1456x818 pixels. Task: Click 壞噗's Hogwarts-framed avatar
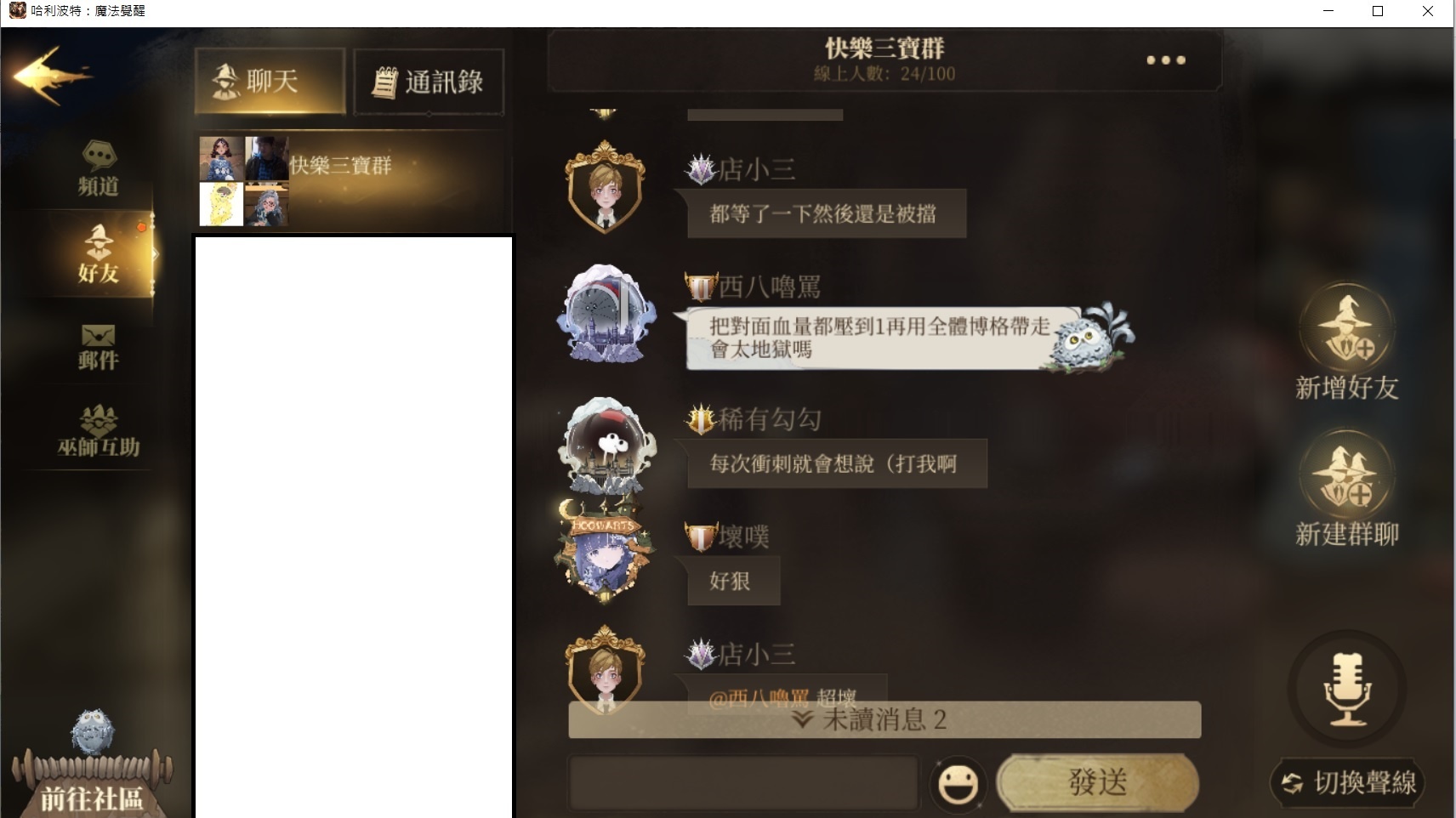tap(604, 552)
